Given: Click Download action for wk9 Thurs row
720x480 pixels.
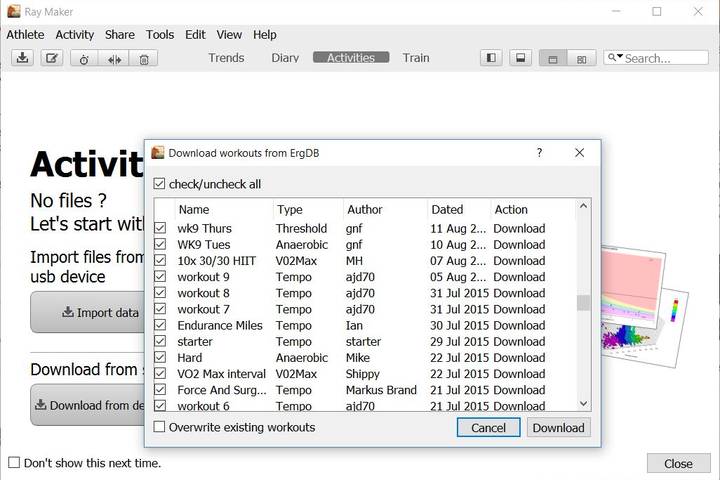Looking at the screenshot, I should coord(519,228).
